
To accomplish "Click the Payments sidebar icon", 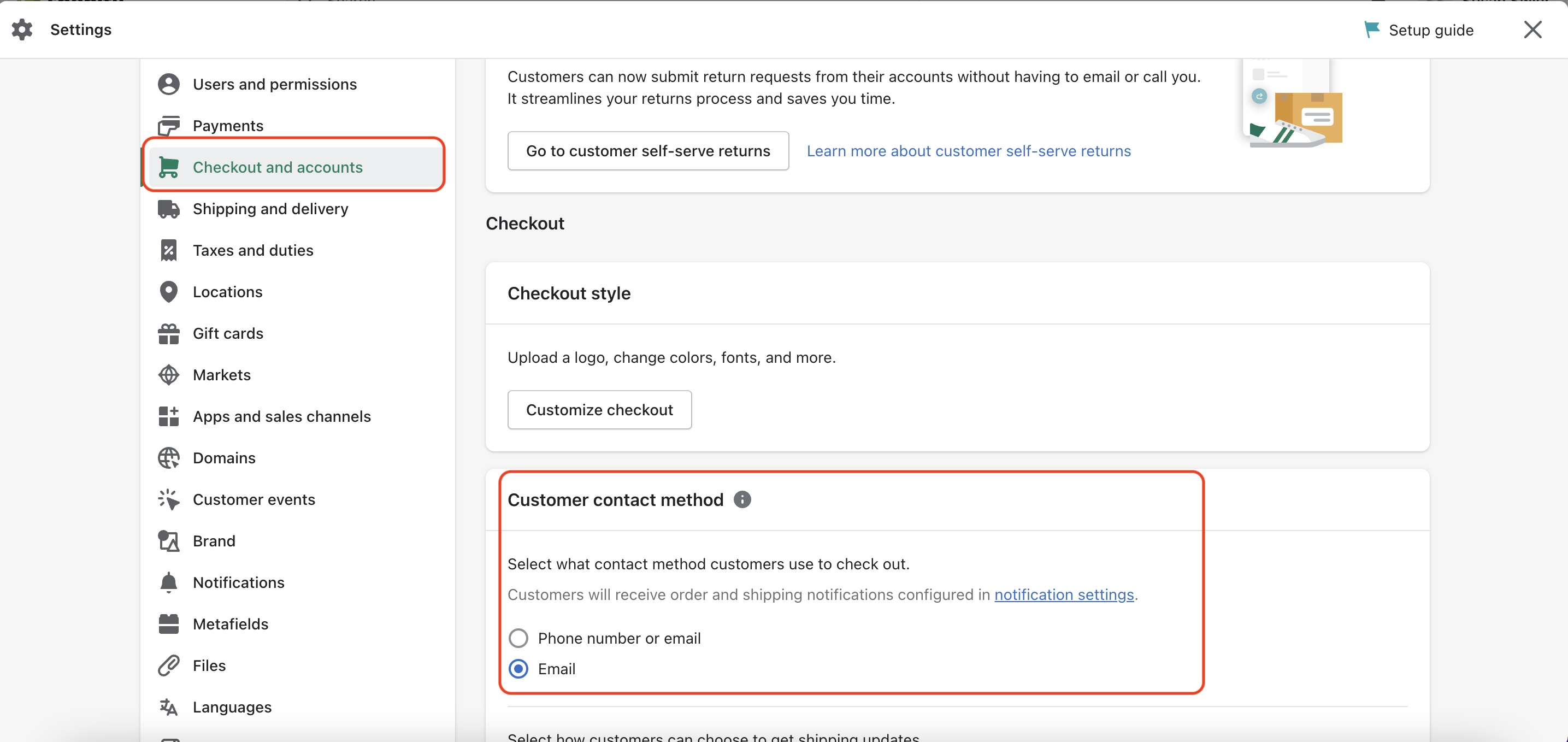I will (x=168, y=124).
